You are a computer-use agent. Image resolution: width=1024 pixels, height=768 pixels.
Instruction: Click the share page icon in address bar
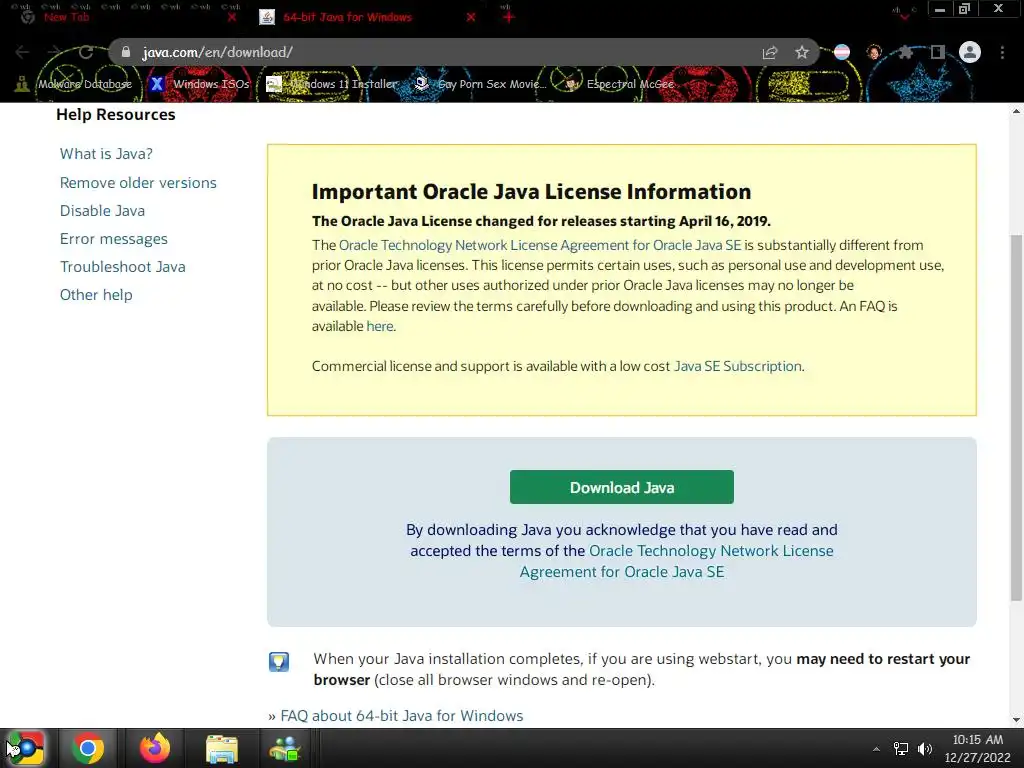point(770,52)
